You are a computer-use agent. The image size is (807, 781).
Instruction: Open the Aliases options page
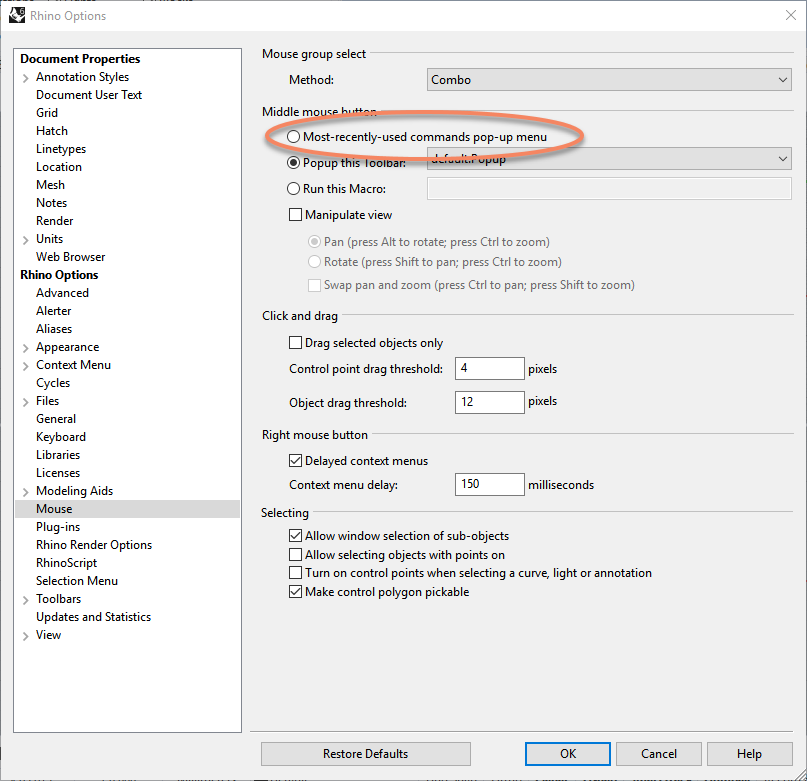54,329
